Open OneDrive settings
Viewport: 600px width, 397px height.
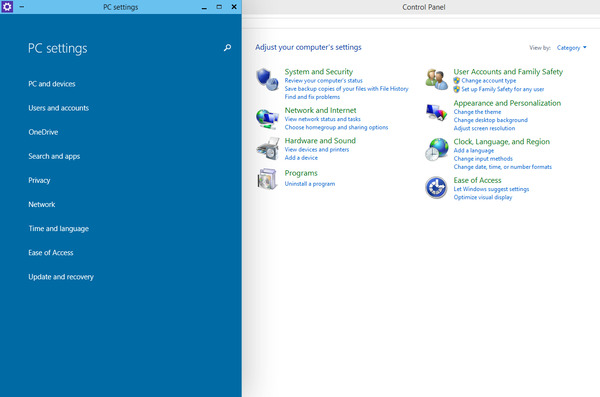[43, 132]
